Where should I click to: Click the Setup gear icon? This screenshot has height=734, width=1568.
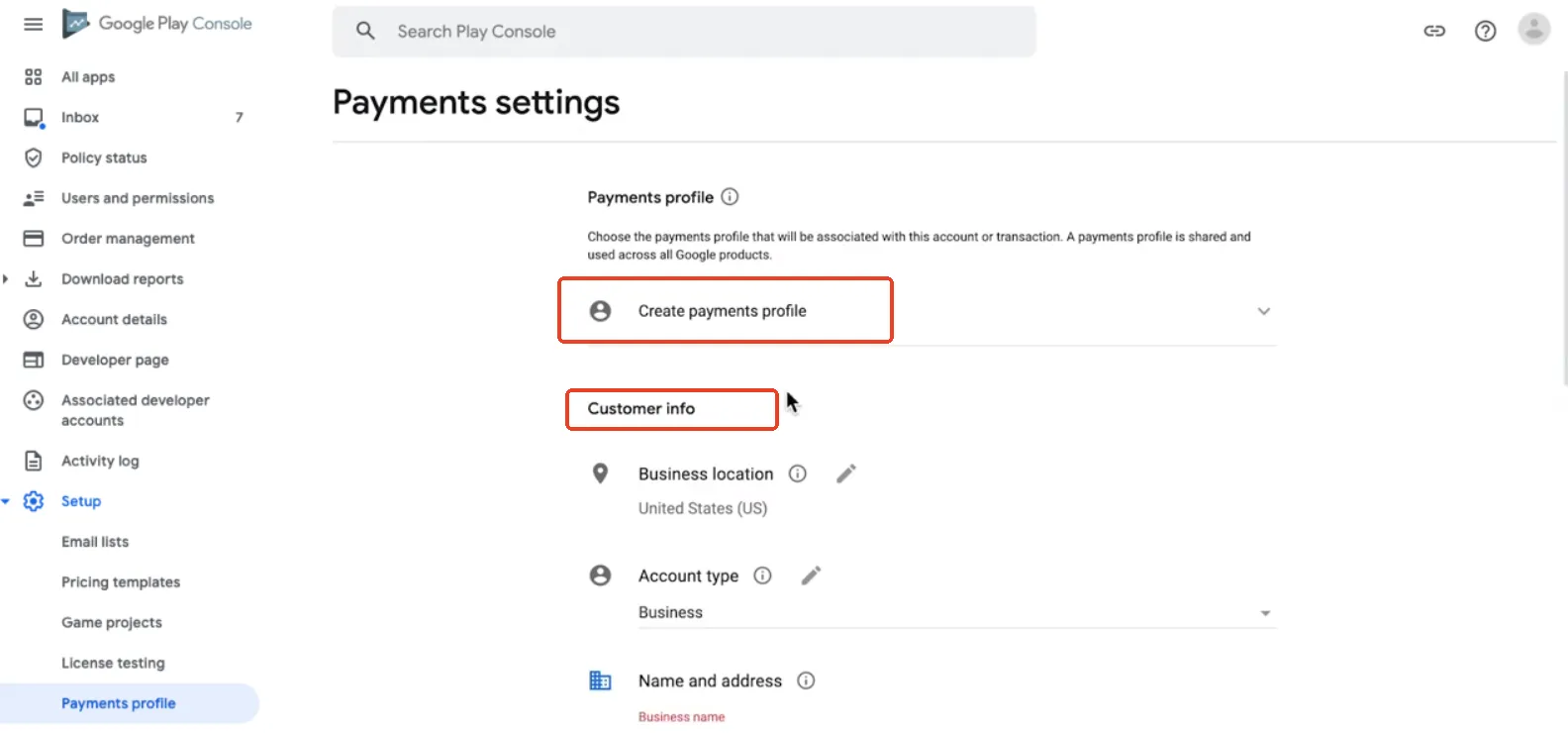(x=34, y=501)
